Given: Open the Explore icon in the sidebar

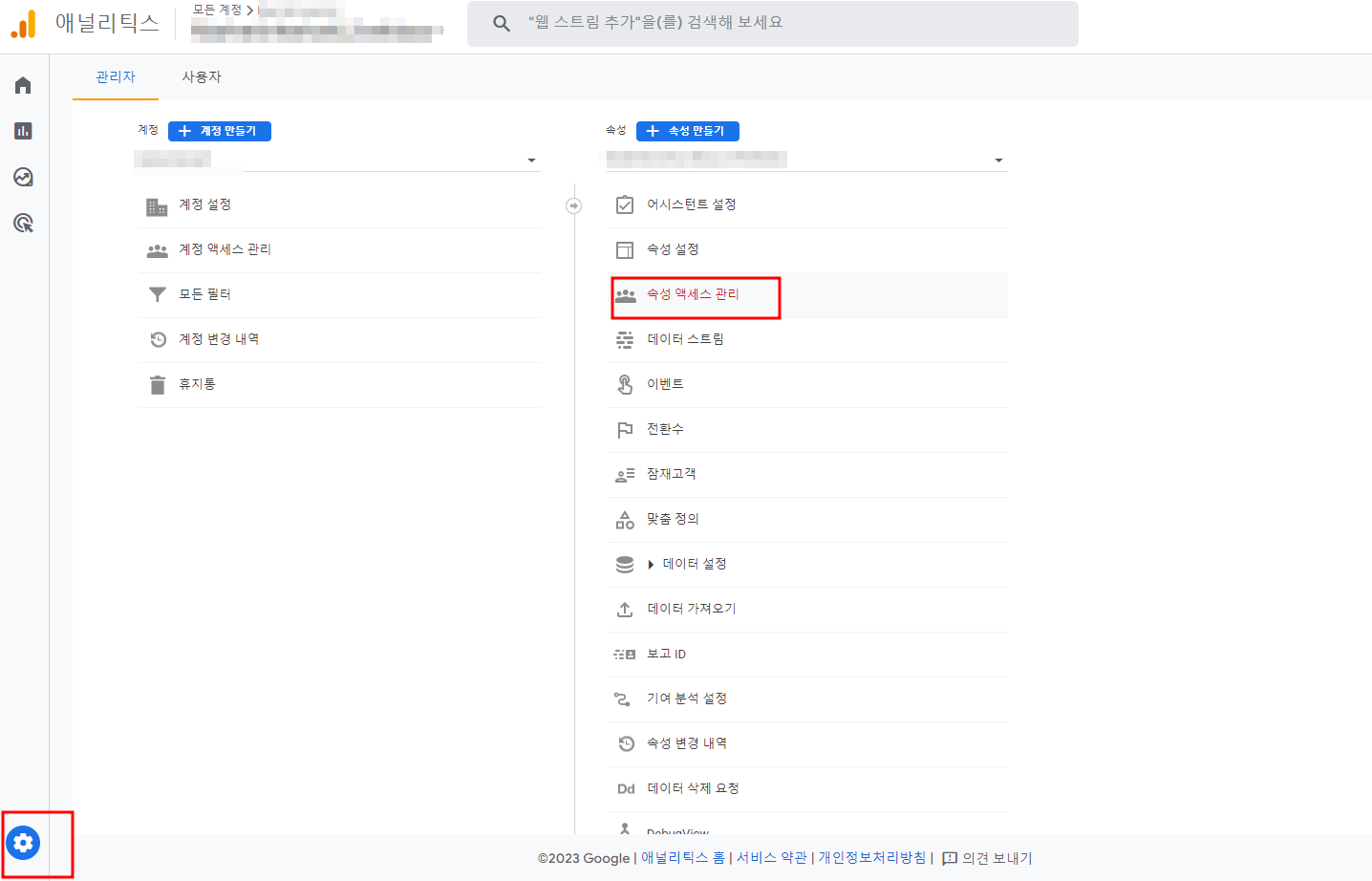Looking at the screenshot, I should [x=23, y=177].
